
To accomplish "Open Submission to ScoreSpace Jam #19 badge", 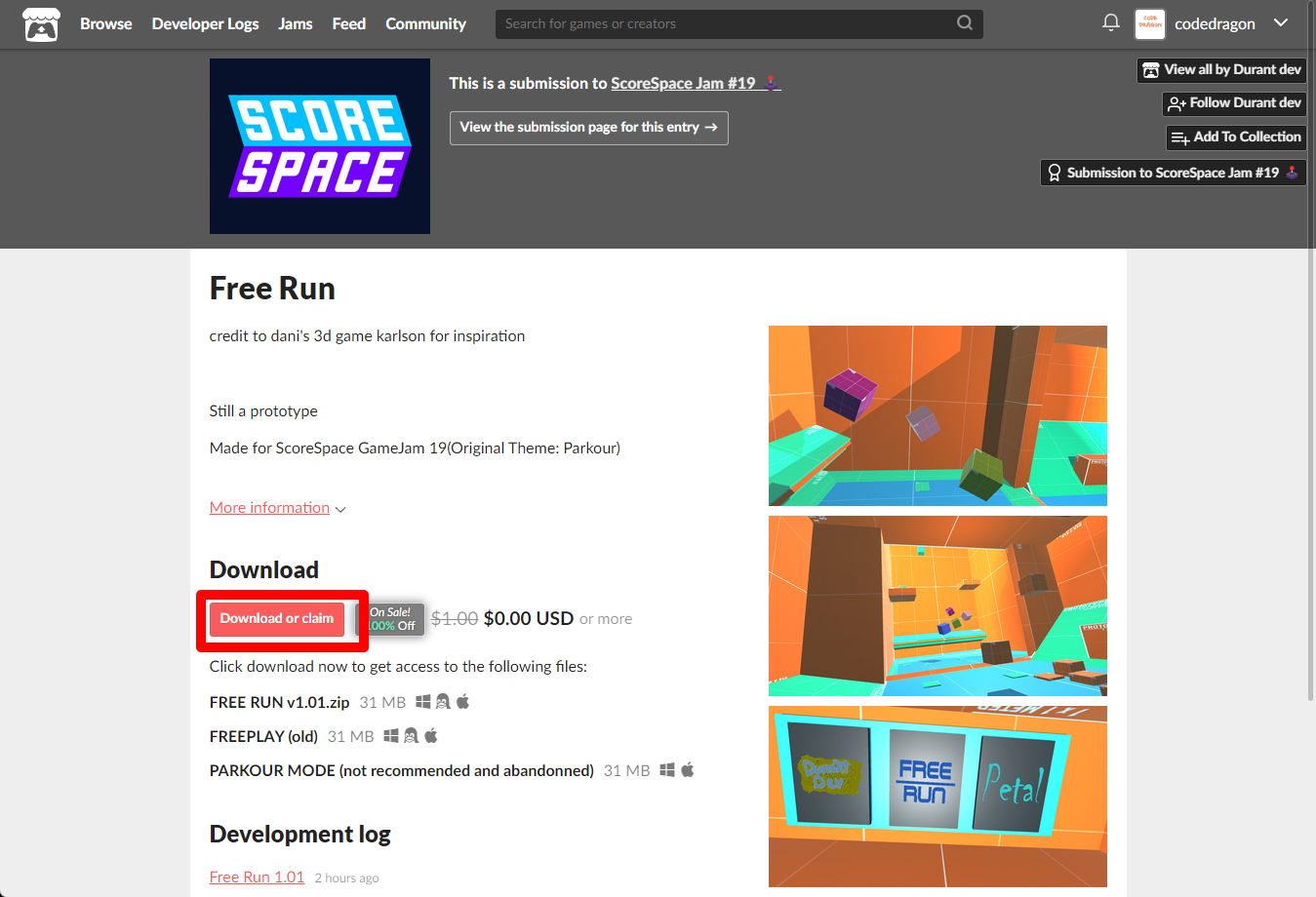I will pos(1173,173).
